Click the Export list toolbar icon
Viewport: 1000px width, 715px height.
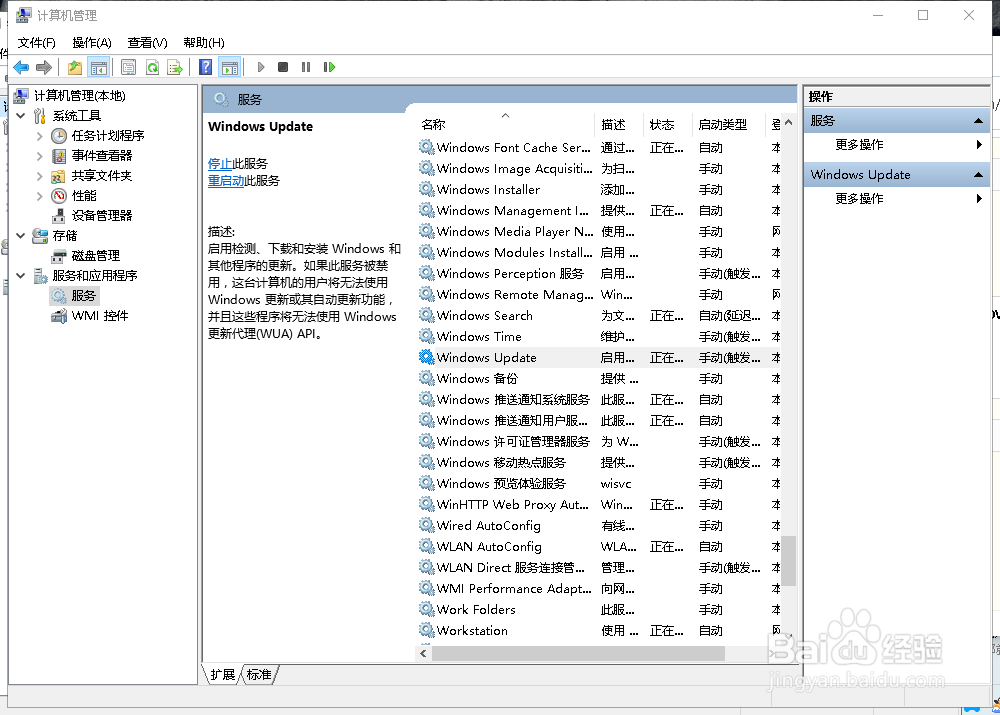[x=175, y=67]
